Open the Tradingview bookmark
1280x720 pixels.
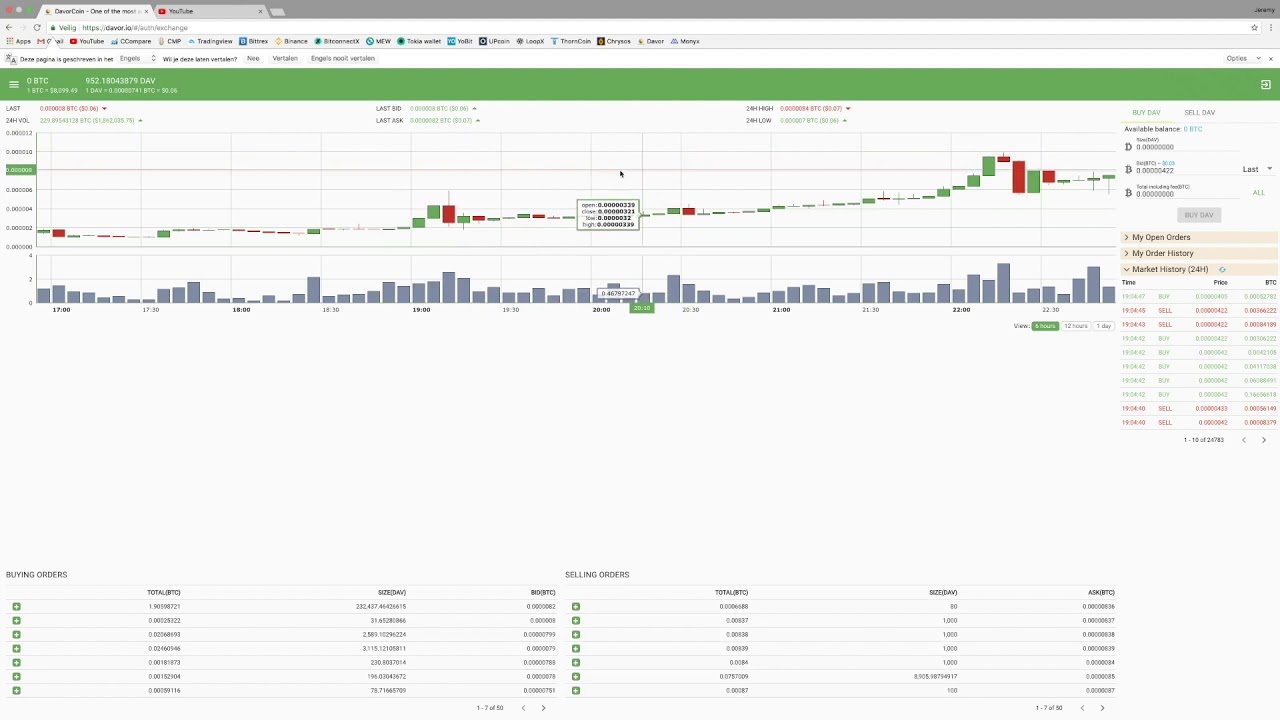coord(210,41)
